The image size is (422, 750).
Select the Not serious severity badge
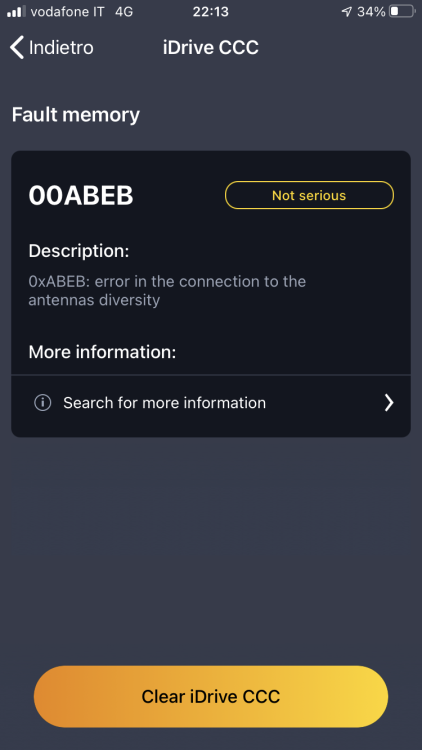tap(309, 195)
